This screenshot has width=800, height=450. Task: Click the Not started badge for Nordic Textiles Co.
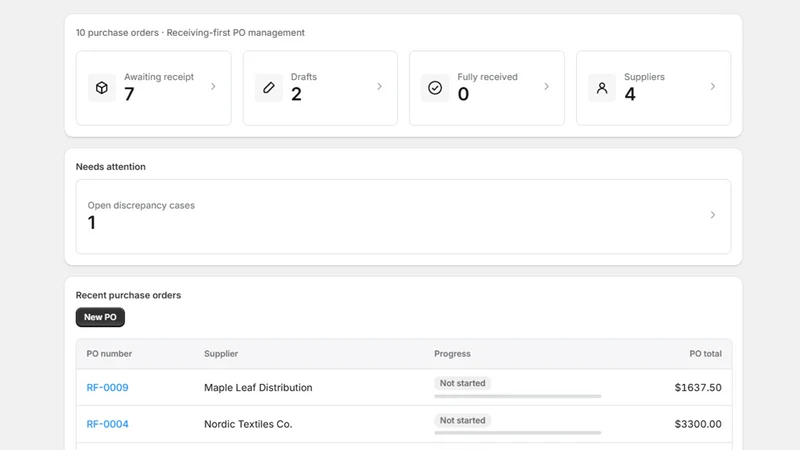point(462,420)
